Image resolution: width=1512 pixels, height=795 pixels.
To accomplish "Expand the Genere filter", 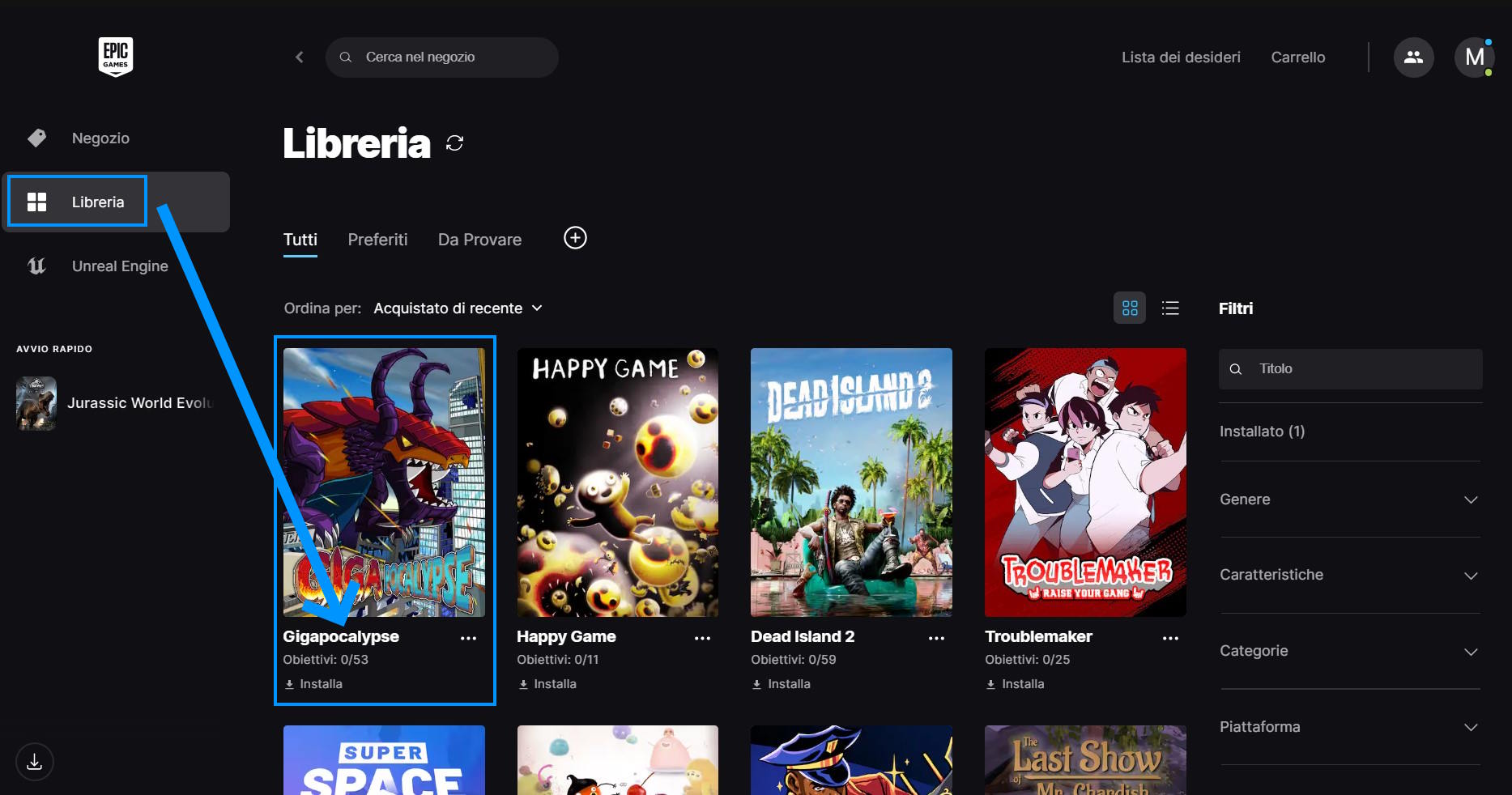I will pyautogui.click(x=1349, y=500).
